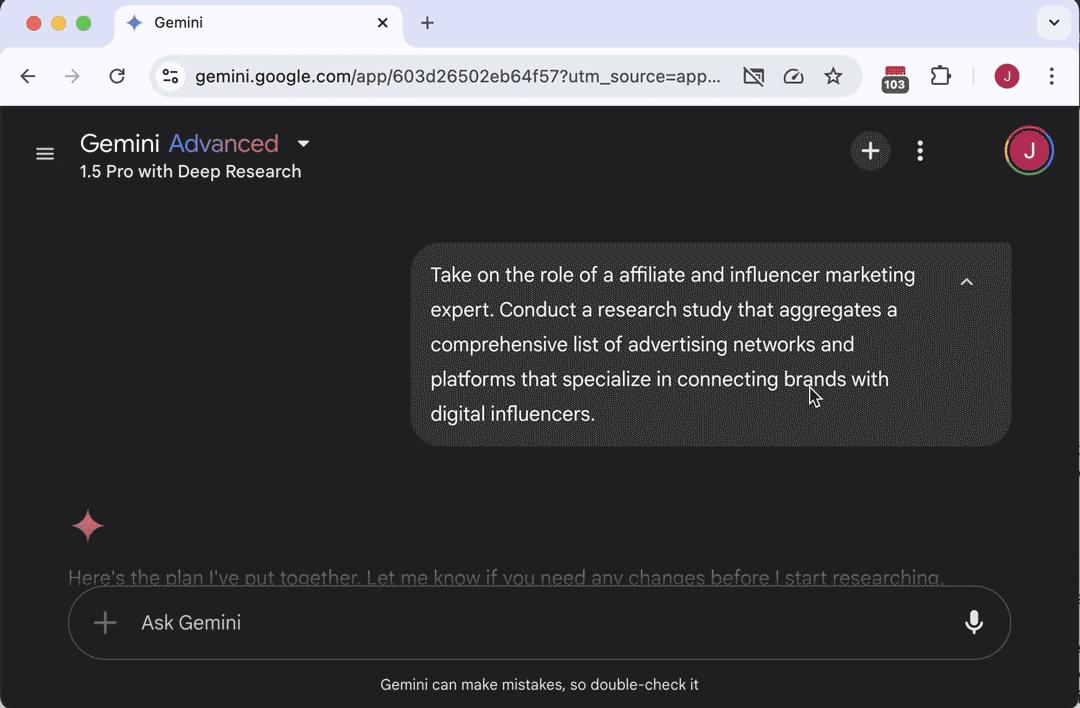Start a new chat with plus button
This screenshot has width=1080, height=708.
870,151
